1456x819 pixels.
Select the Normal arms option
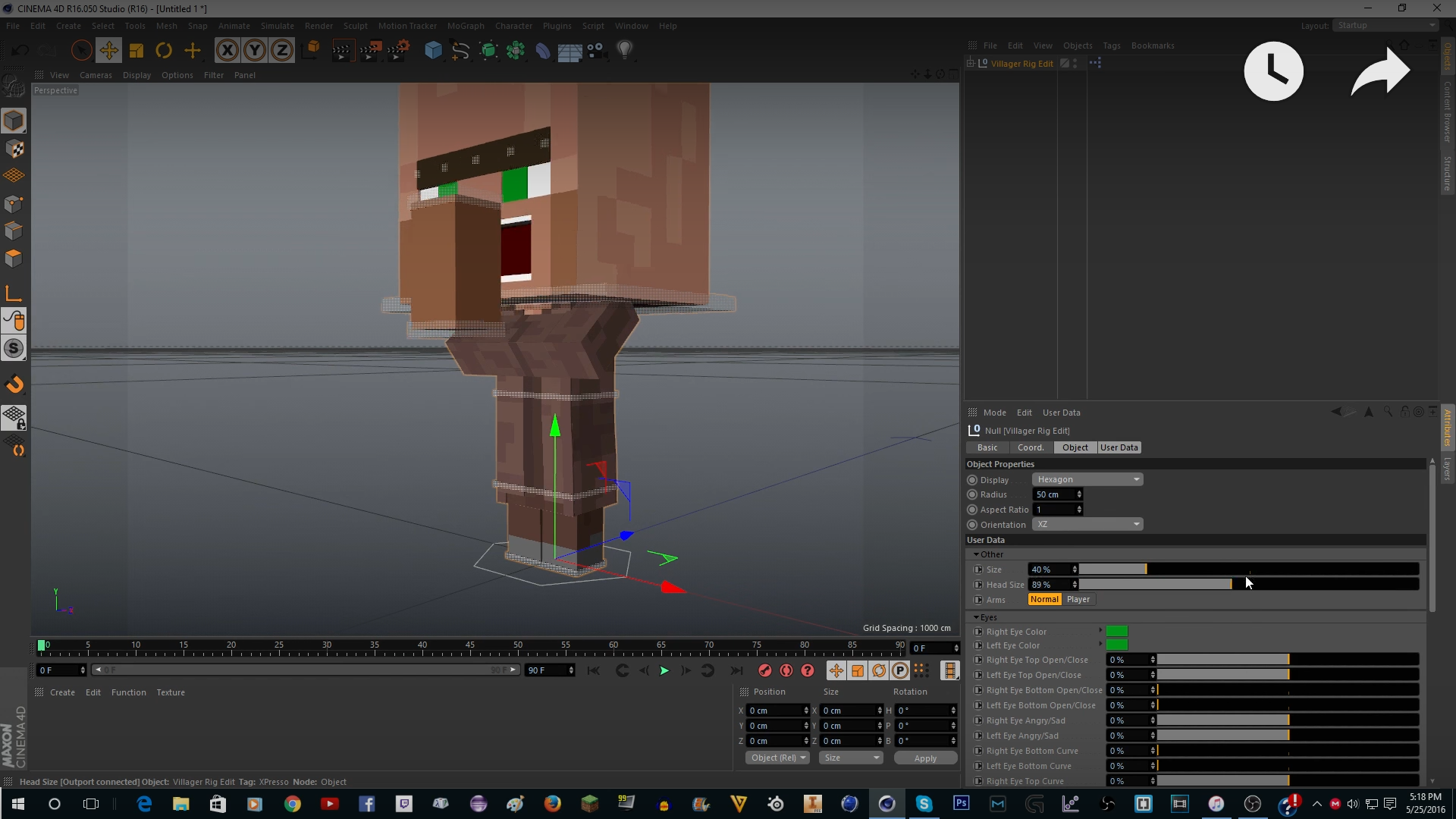1044,599
